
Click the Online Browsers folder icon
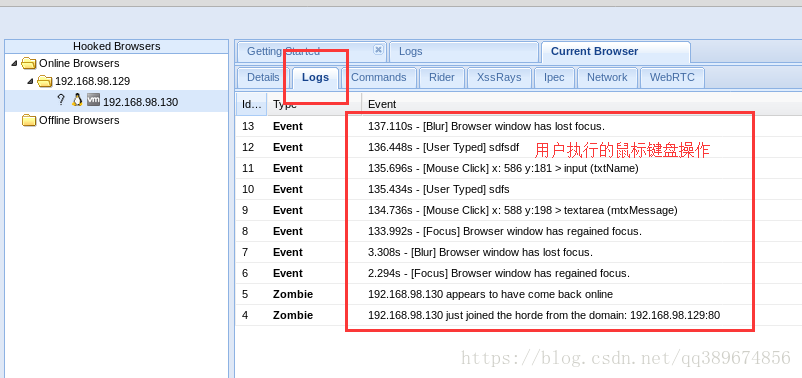29,63
